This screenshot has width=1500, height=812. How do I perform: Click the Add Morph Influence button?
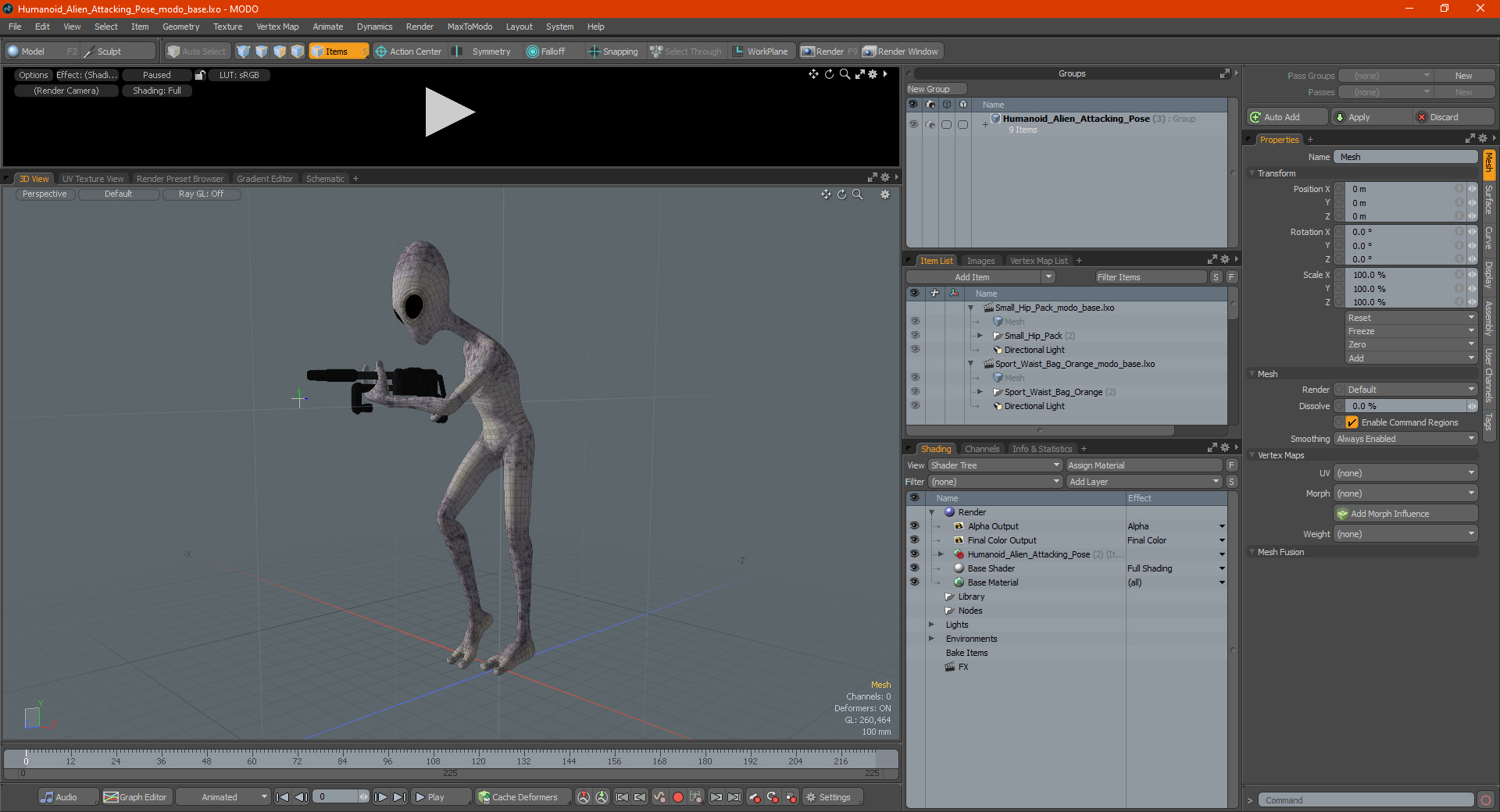coord(1405,514)
